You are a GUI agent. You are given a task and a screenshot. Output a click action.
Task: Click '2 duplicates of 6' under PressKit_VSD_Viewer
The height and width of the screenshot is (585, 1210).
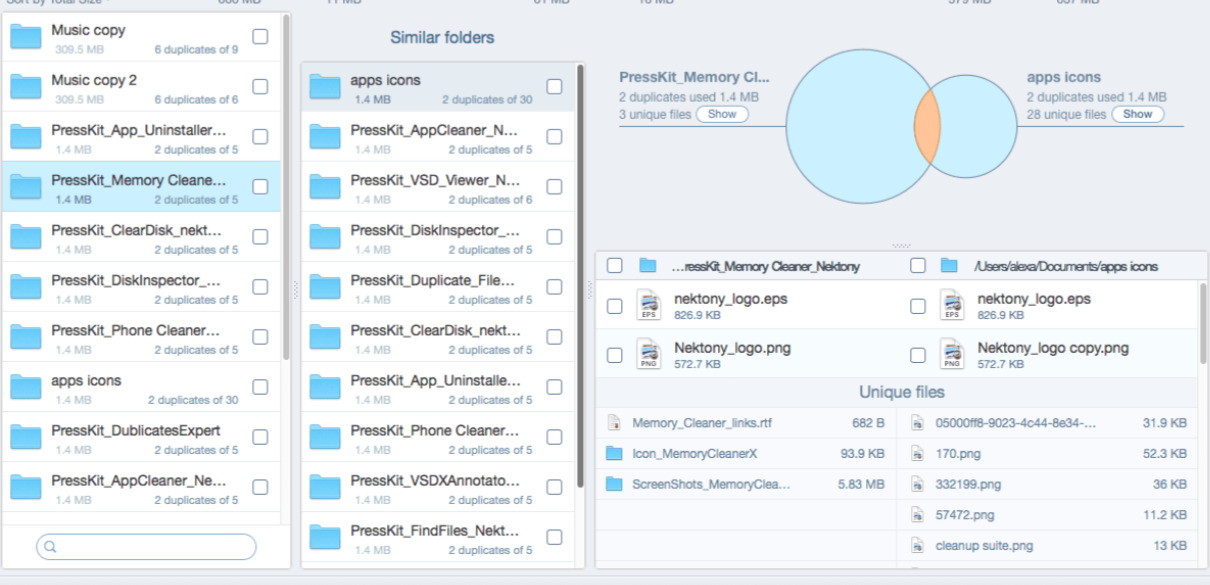tap(490, 199)
